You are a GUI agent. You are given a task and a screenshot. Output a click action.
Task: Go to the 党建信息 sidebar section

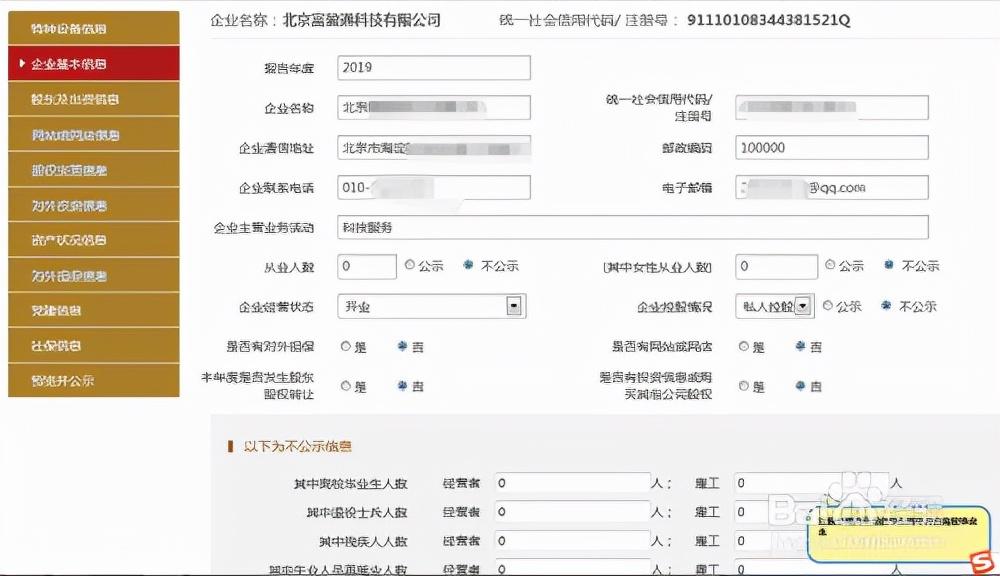(94, 311)
